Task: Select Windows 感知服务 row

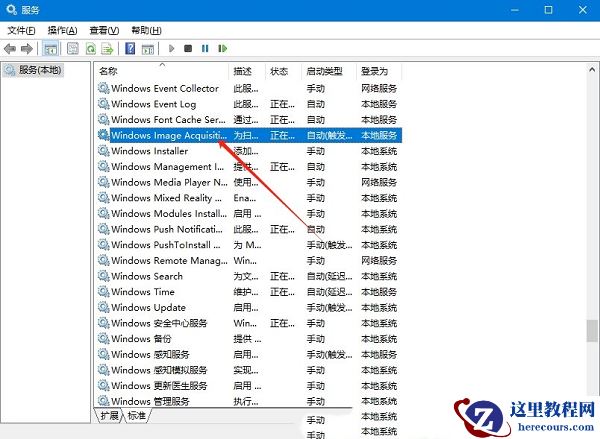Action: point(249,354)
